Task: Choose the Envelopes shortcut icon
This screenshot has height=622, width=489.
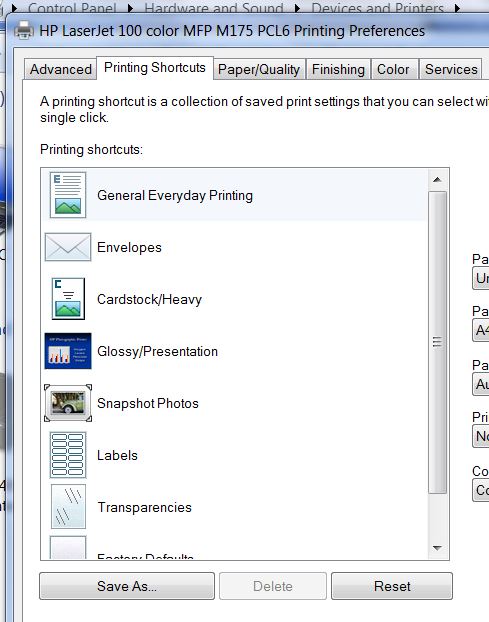Action: [x=68, y=247]
